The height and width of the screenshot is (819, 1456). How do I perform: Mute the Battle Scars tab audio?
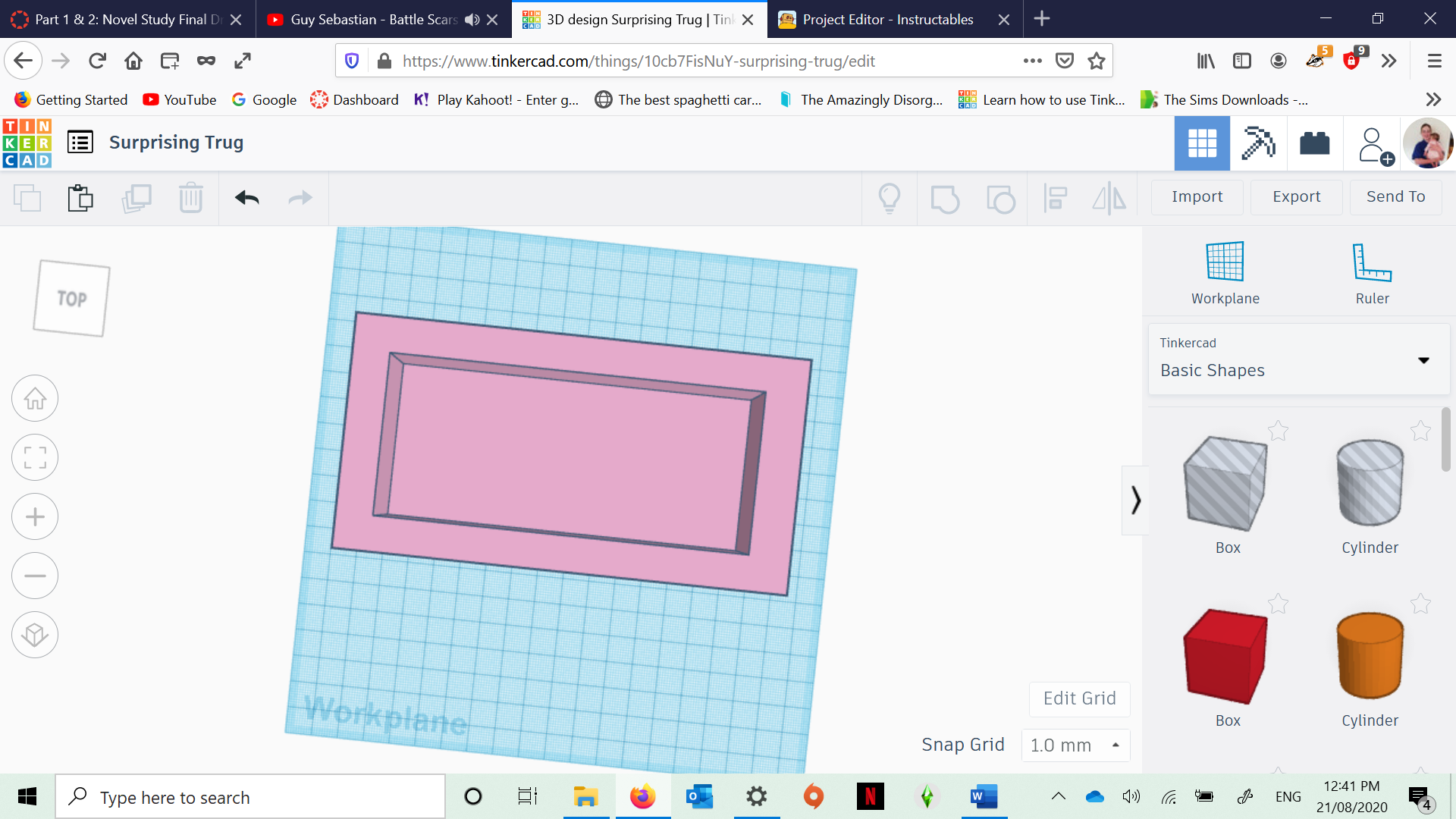click(472, 20)
